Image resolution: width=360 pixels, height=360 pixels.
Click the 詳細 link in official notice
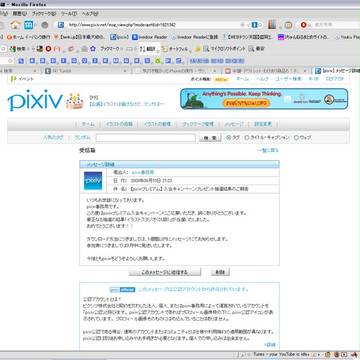click(270, 345)
